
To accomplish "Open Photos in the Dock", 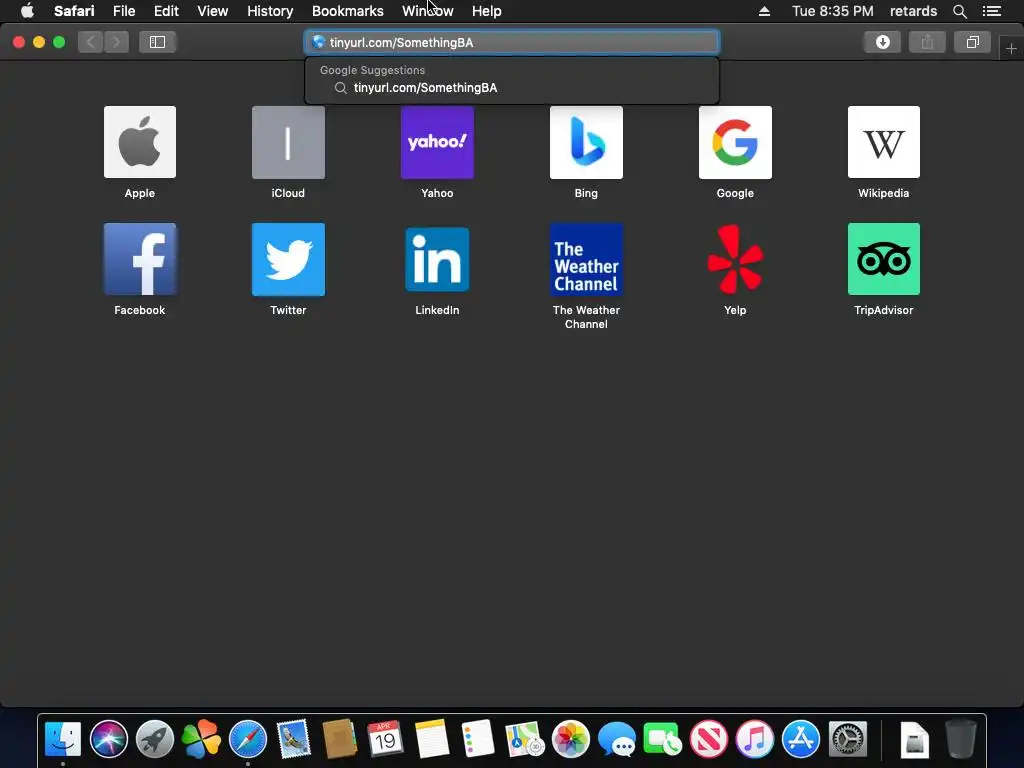I will [570, 739].
